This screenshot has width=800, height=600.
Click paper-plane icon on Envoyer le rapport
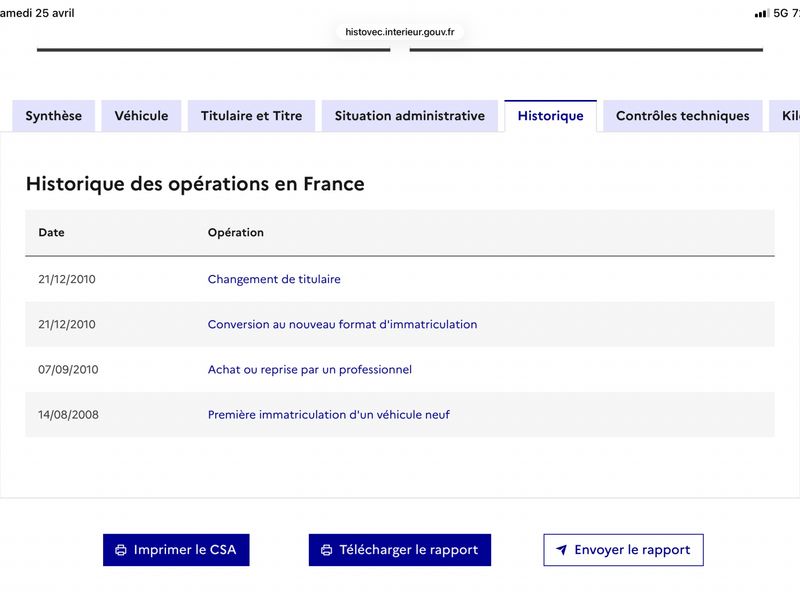point(561,549)
